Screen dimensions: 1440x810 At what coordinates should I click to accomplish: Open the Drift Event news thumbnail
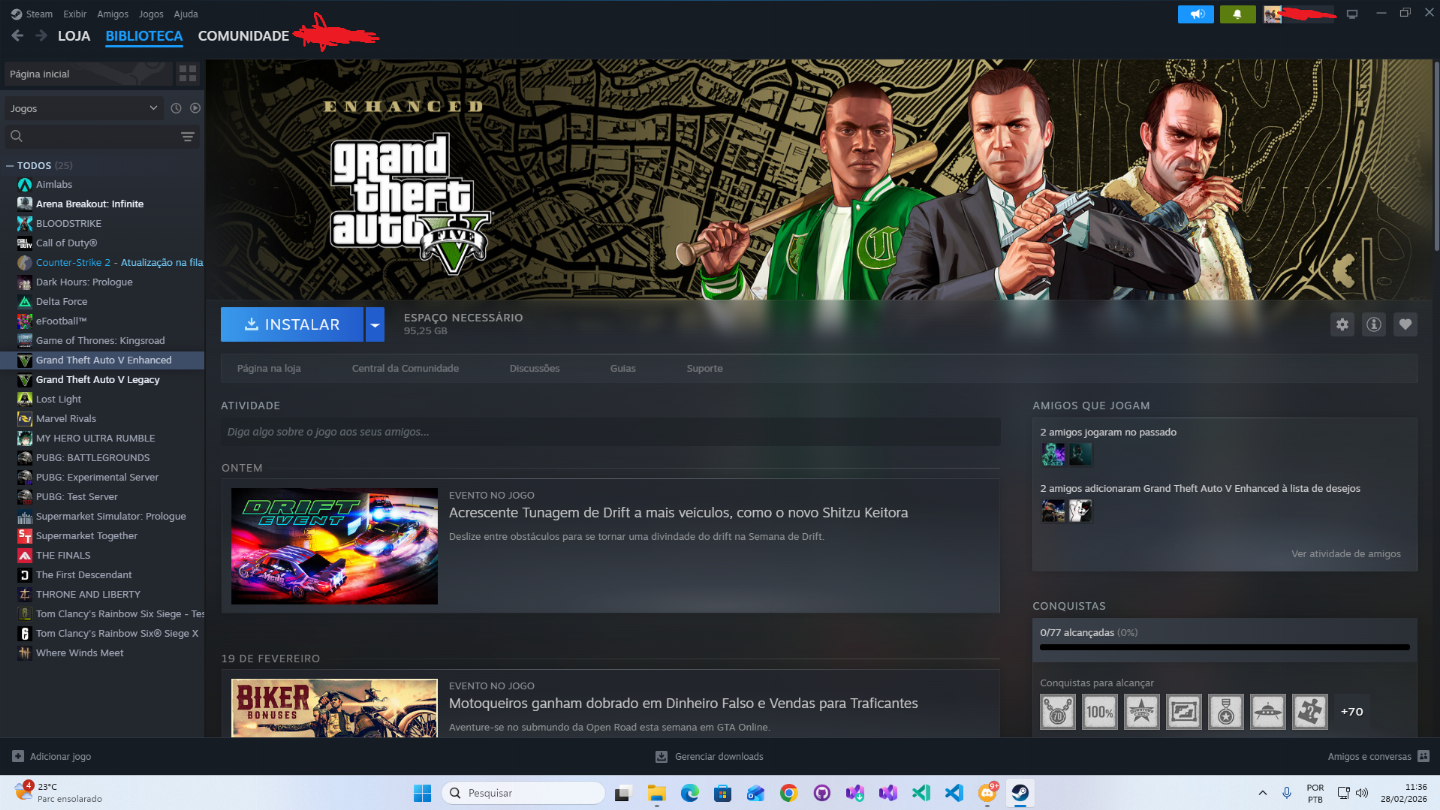click(x=334, y=546)
